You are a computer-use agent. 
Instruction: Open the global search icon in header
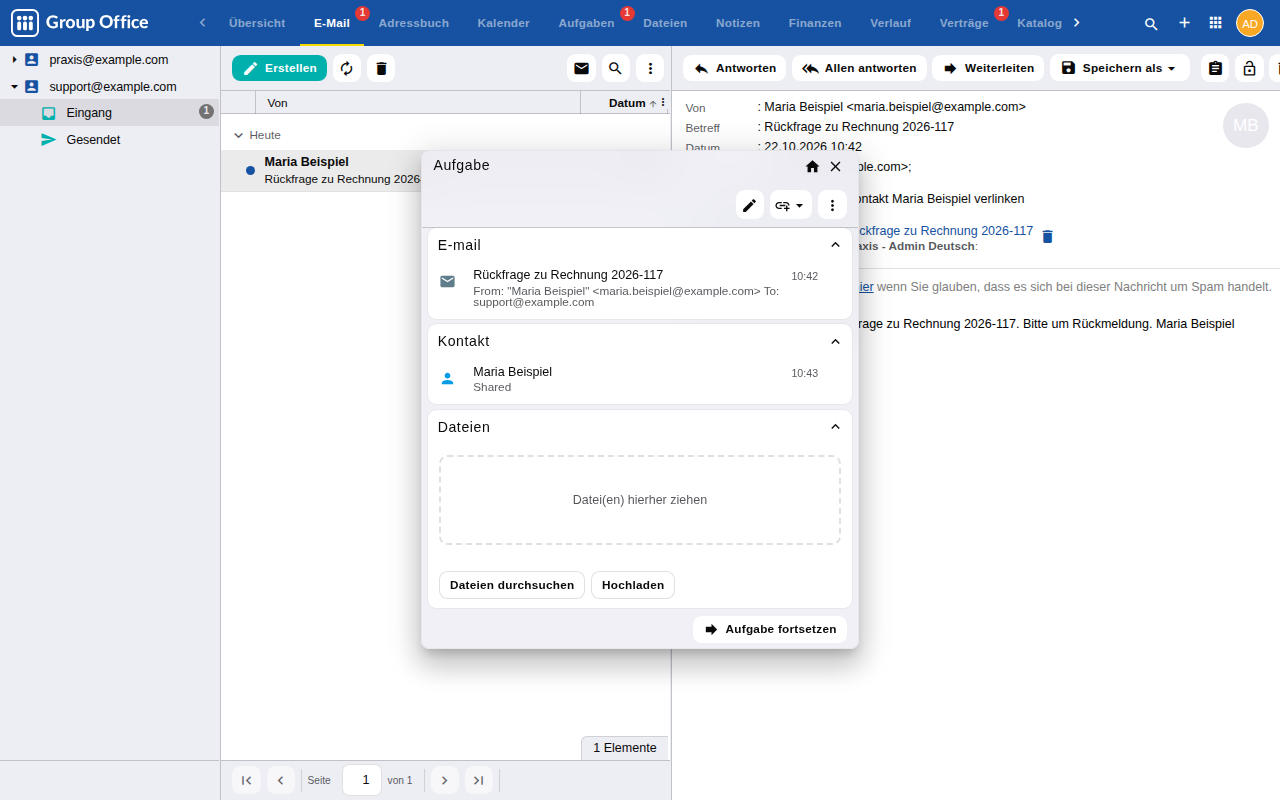click(1151, 23)
